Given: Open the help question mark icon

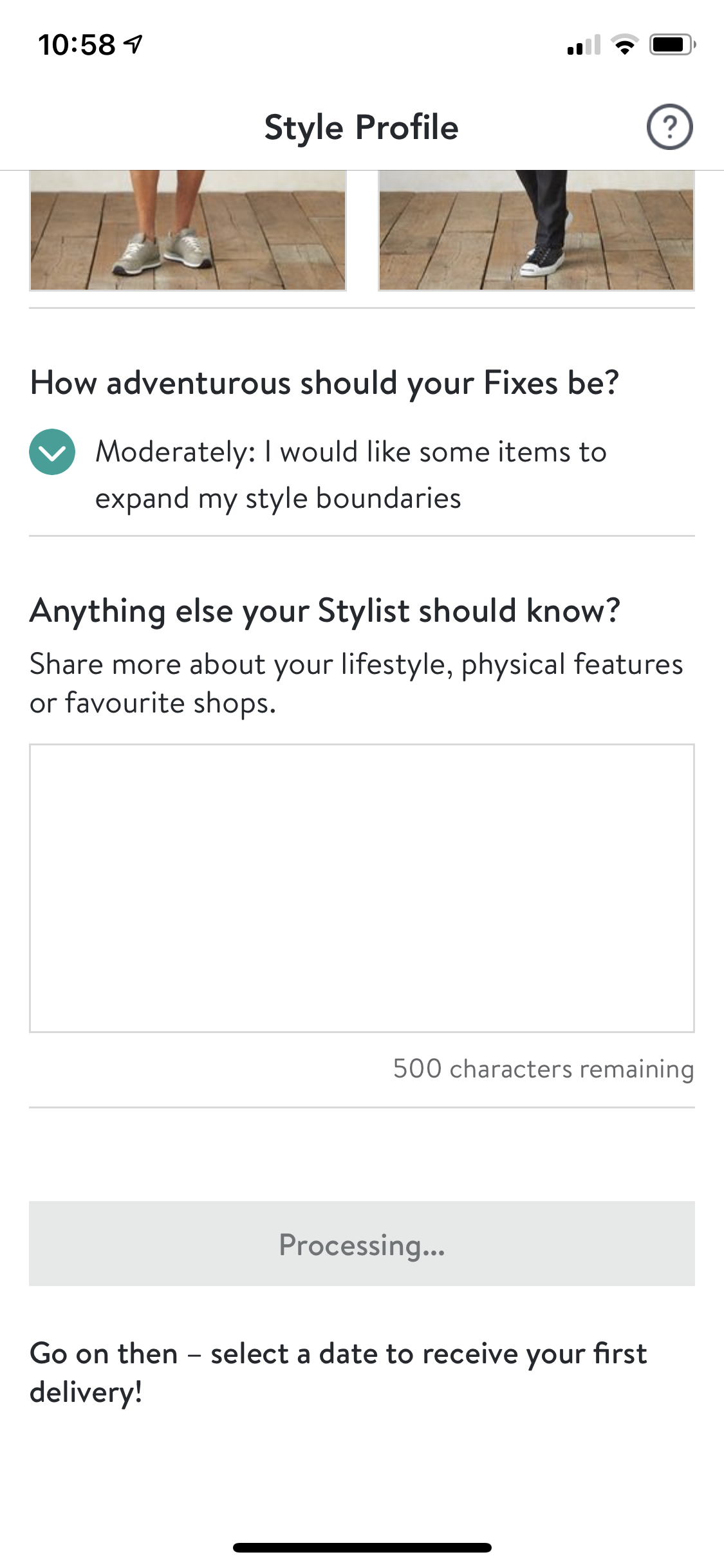Looking at the screenshot, I should (x=669, y=127).
